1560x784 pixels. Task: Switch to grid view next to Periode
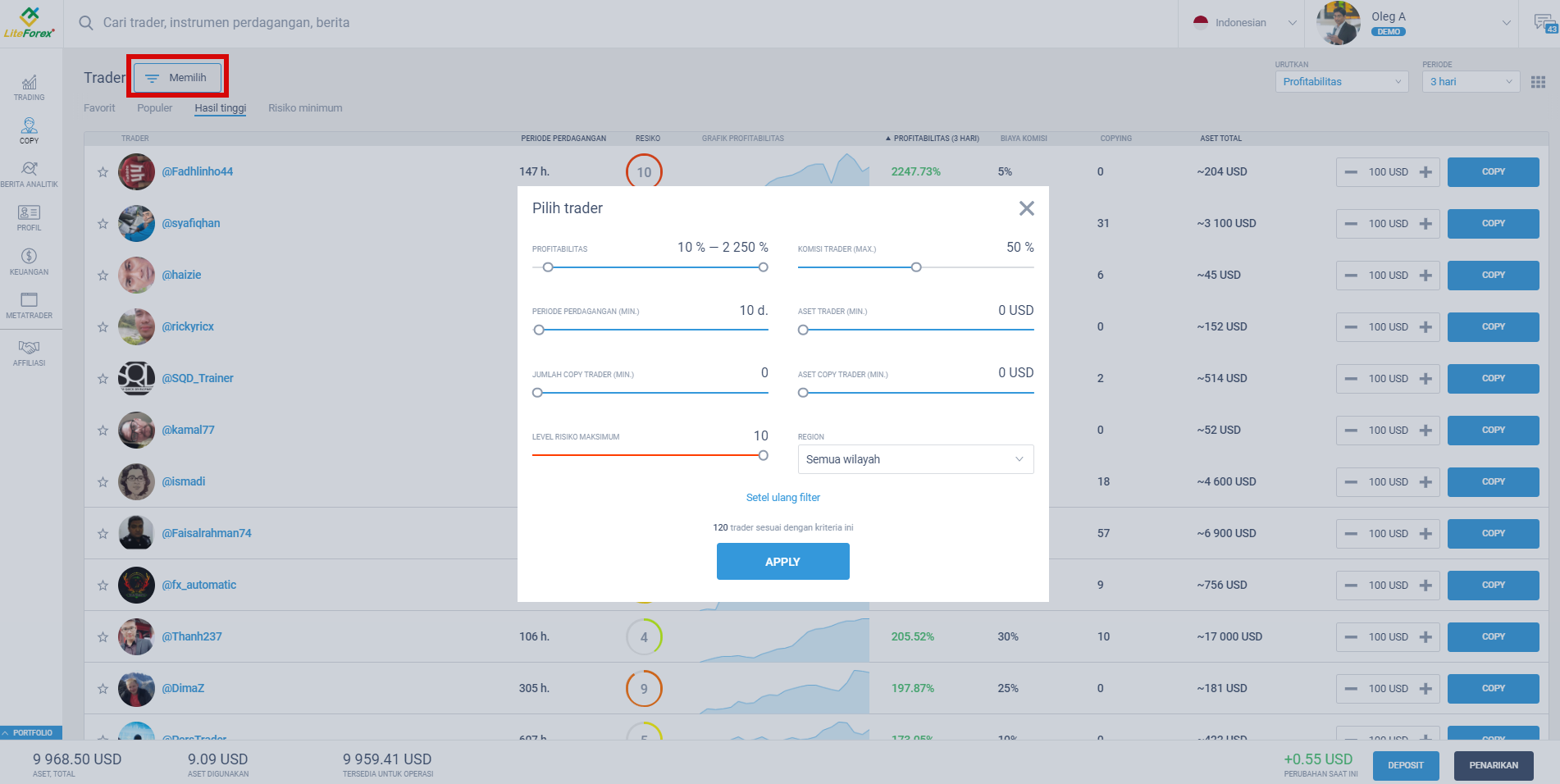point(1538,81)
